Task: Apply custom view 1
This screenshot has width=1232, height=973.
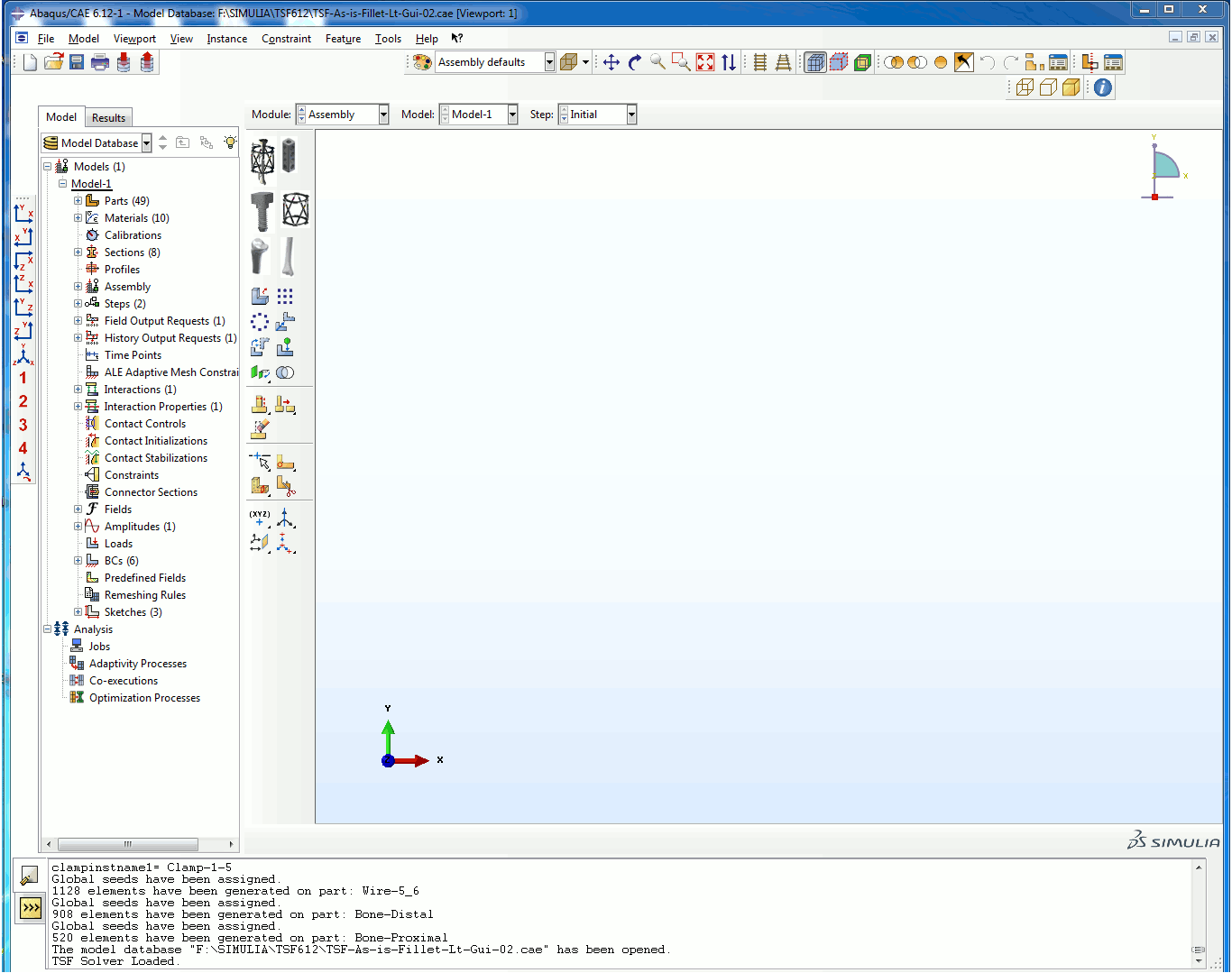Action: 23,378
